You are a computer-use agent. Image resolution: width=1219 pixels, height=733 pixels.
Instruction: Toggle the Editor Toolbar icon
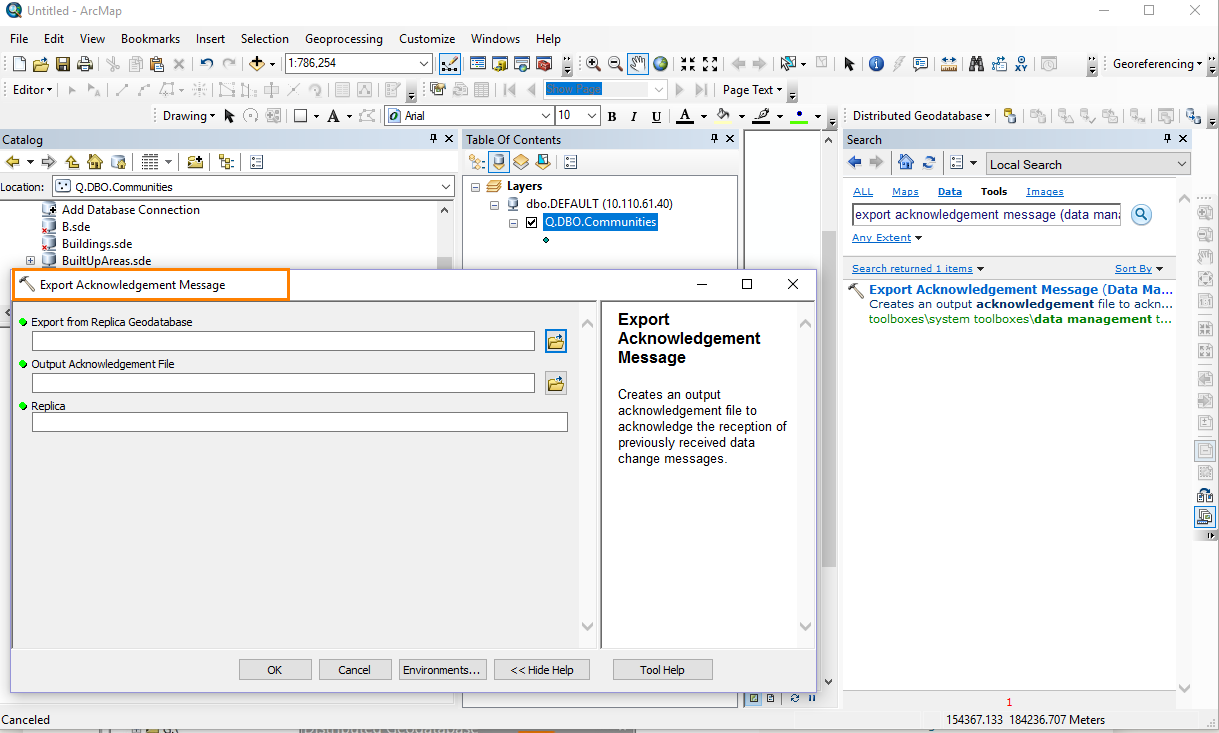[x=449, y=64]
